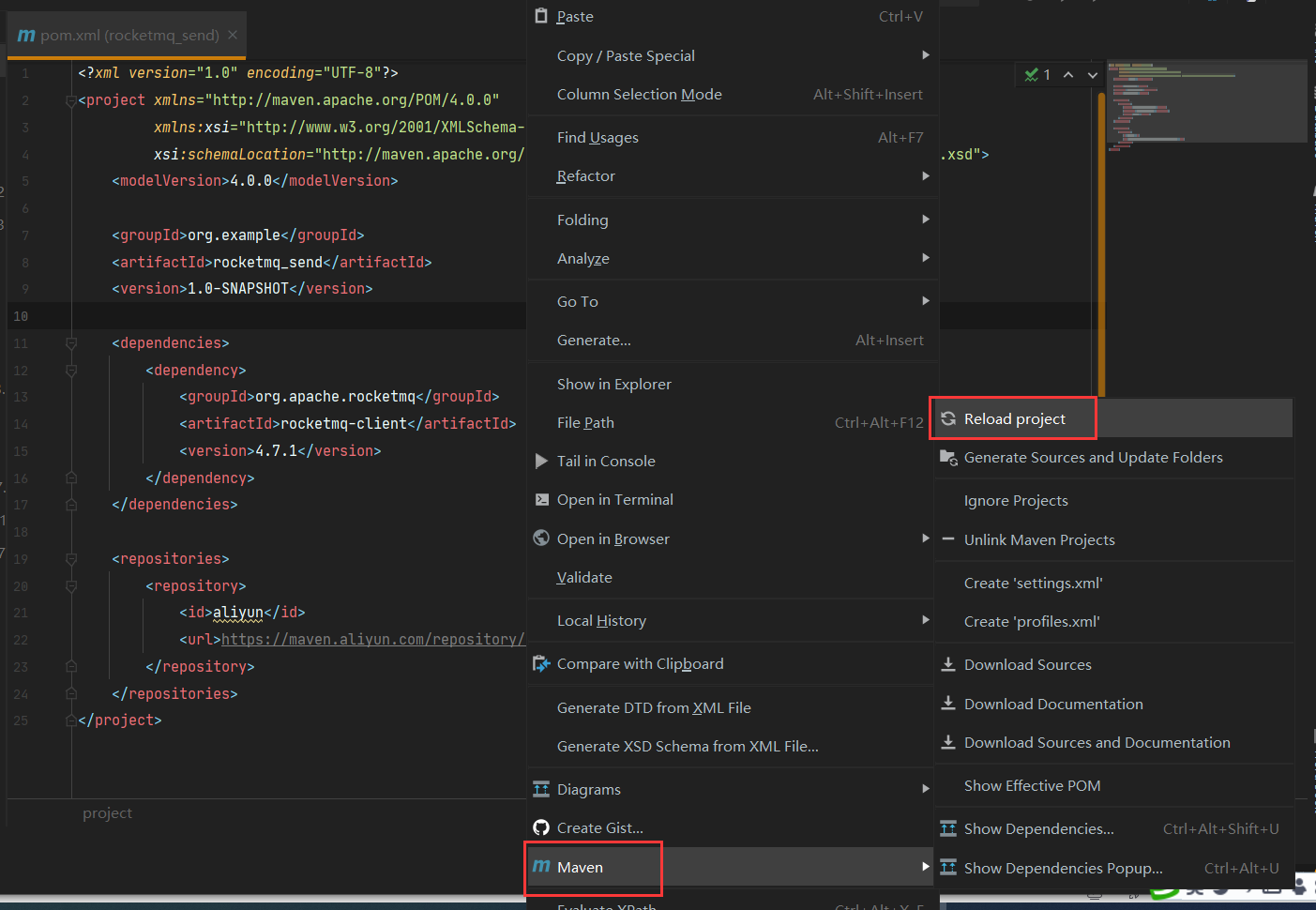Click the next problem down chevron
The height and width of the screenshot is (910, 1316).
point(1091,74)
